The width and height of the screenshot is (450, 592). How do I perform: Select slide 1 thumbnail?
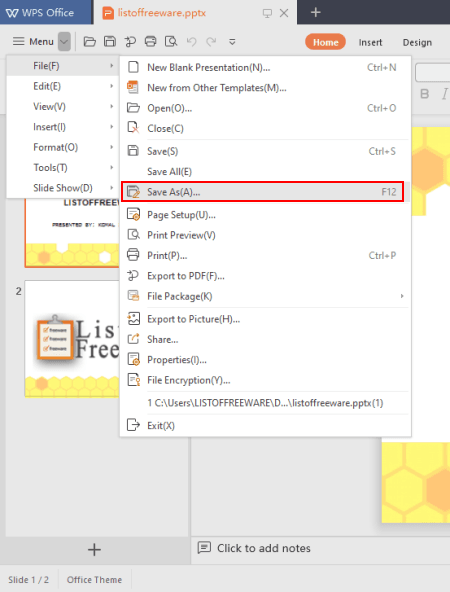[72, 233]
